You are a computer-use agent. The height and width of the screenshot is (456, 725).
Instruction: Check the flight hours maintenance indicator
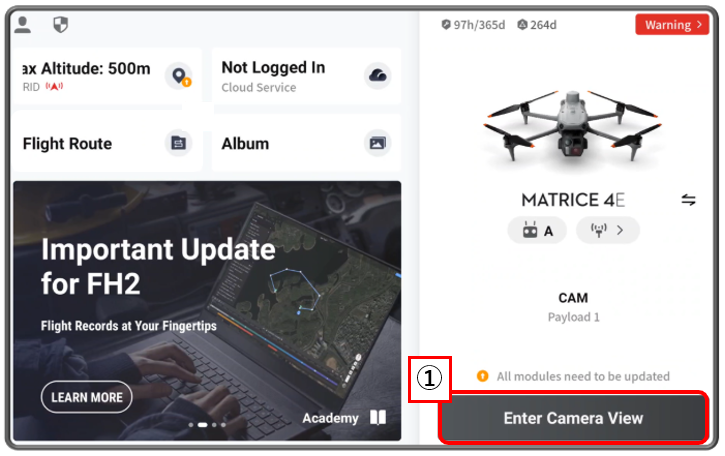pos(473,25)
